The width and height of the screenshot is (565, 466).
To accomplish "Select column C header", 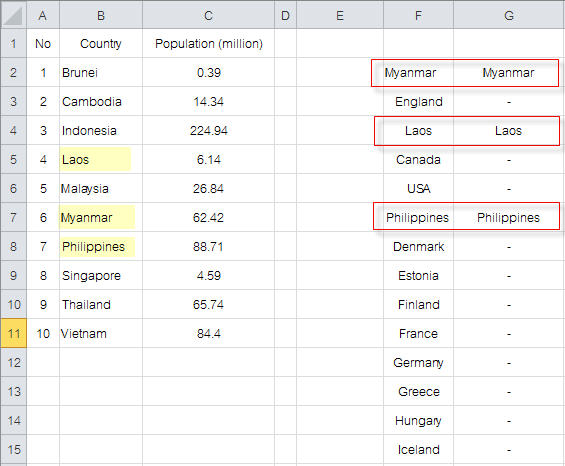I will point(208,15).
